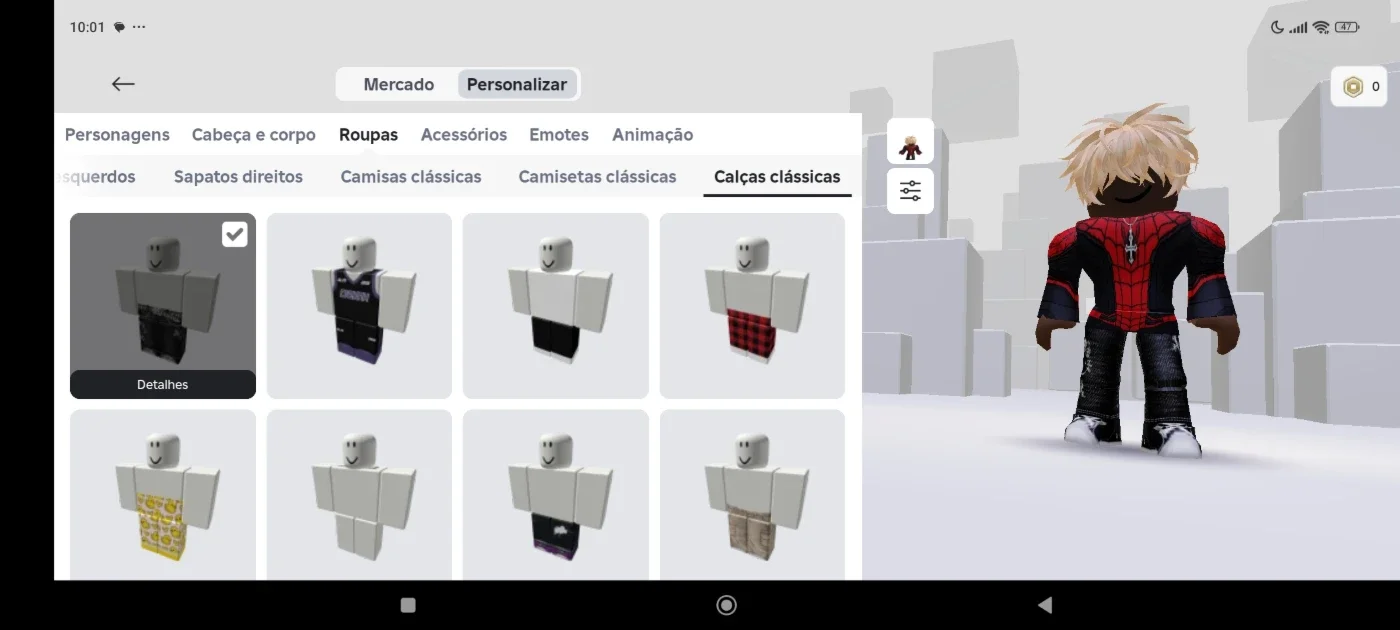Image resolution: width=1400 pixels, height=630 pixels.
Task: Open the Roupas category
Action: coord(368,134)
